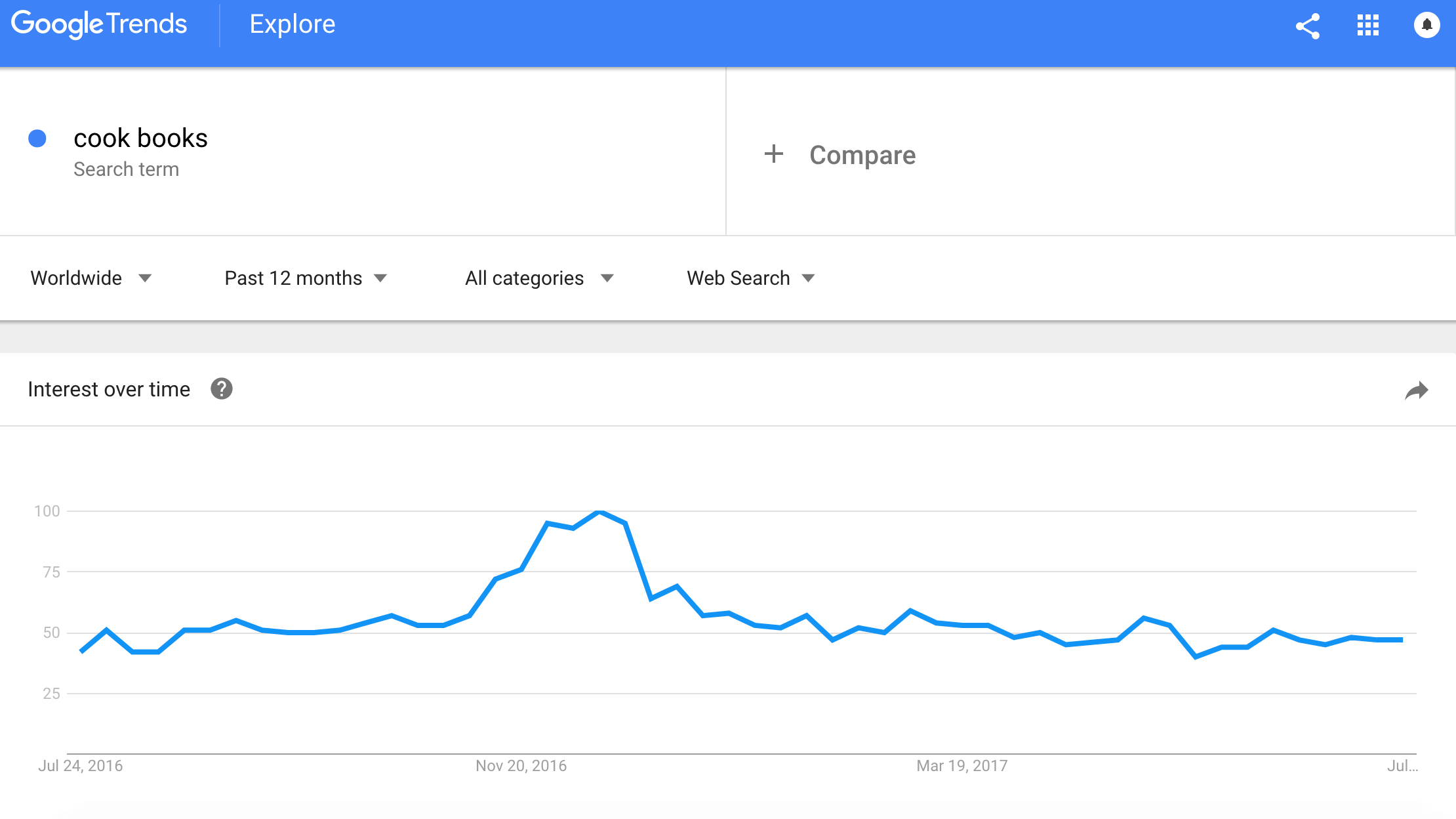Share the Interest over time chart
1456x819 pixels.
point(1417,390)
